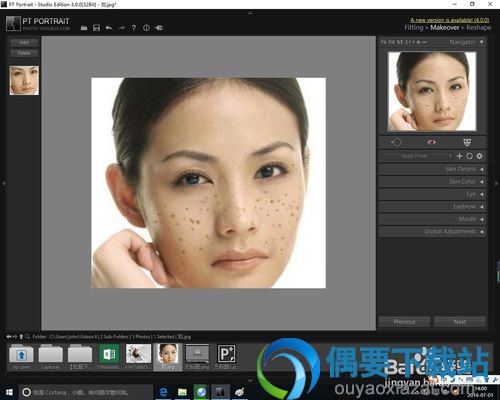This screenshot has width=500, height=400.
Task: Zoom in with the Navigator plus icon
Action: click(418, 42)
